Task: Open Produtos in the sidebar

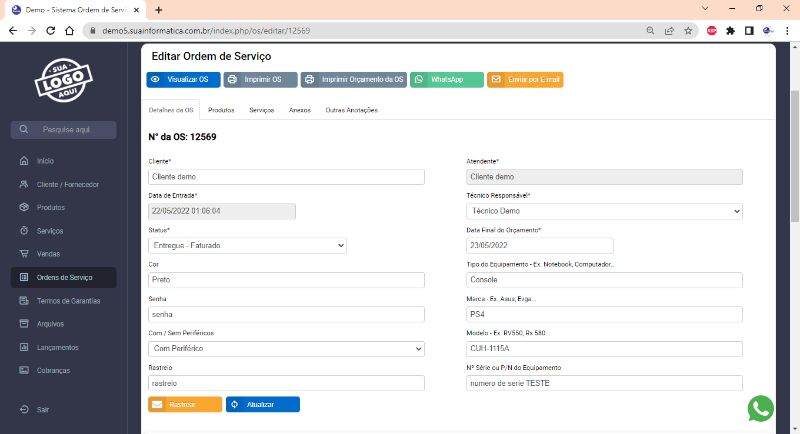Action: [50, 207]
